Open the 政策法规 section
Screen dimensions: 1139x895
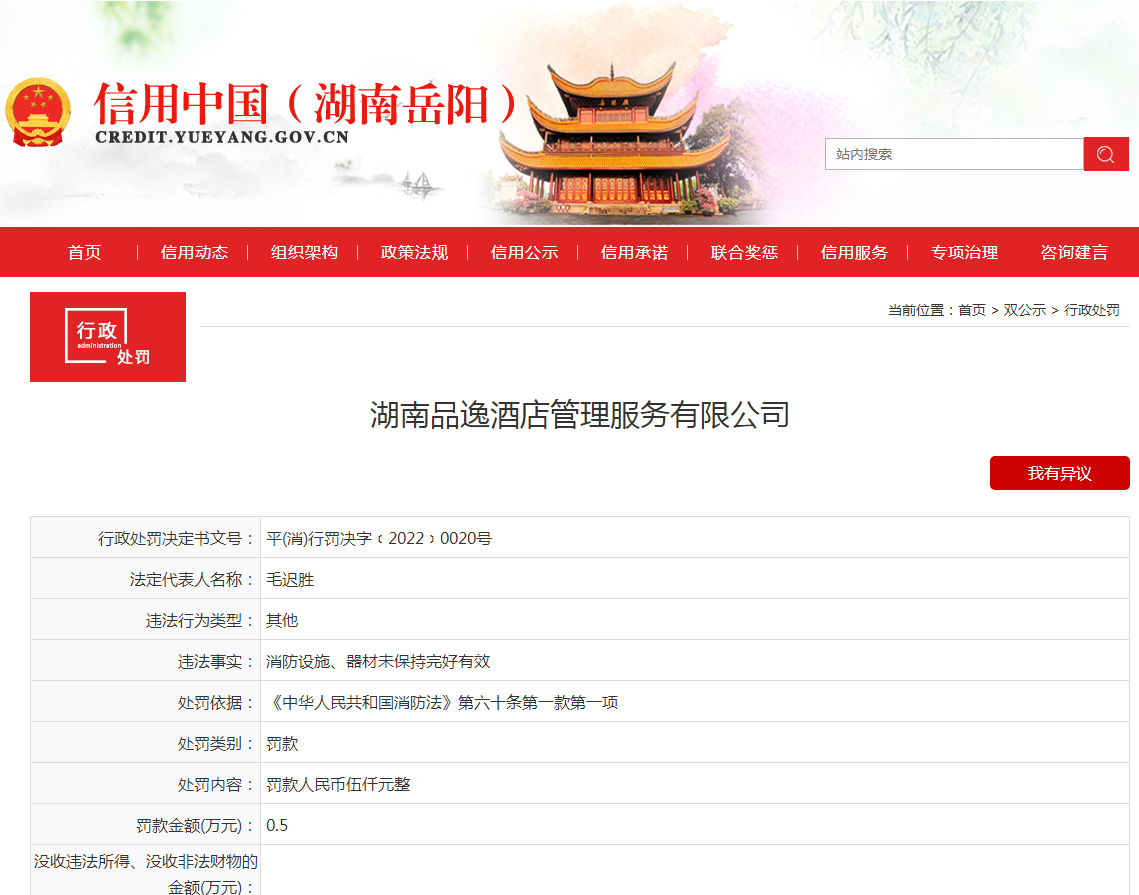tap(414, 253)
